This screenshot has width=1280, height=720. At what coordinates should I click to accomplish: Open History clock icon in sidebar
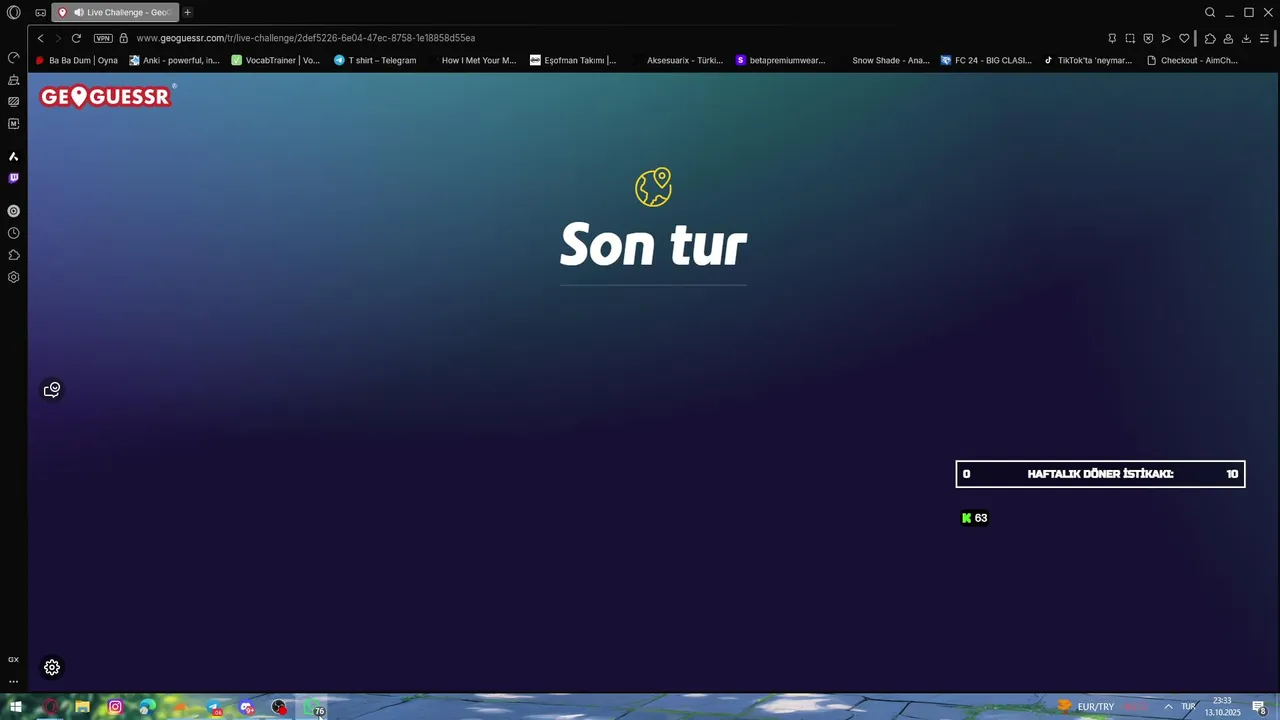point(13,233)
